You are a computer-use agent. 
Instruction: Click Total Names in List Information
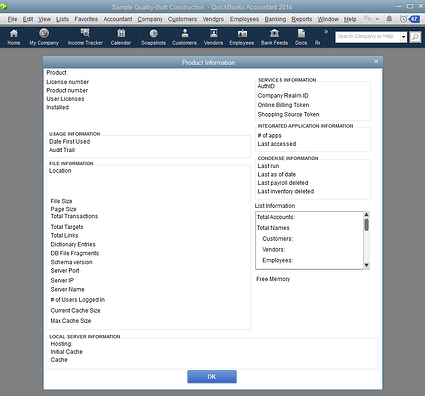[273, 228]
